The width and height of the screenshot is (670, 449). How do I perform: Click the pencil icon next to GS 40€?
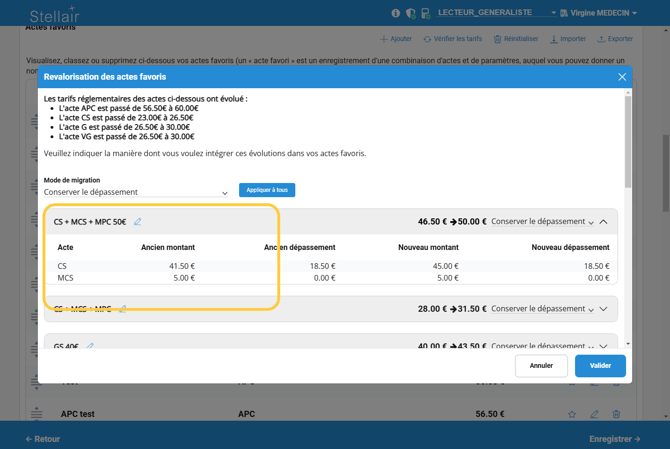90,346
